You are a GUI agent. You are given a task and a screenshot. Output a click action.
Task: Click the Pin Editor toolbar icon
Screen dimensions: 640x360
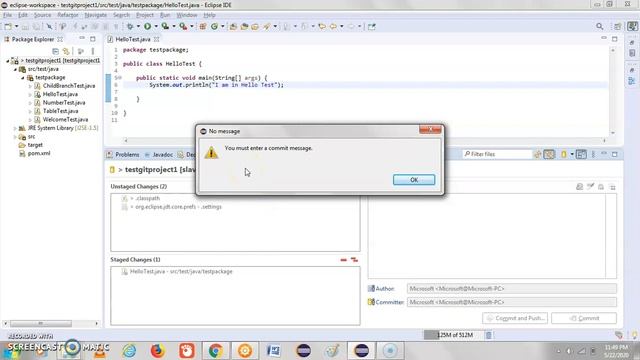click(371, 27)
